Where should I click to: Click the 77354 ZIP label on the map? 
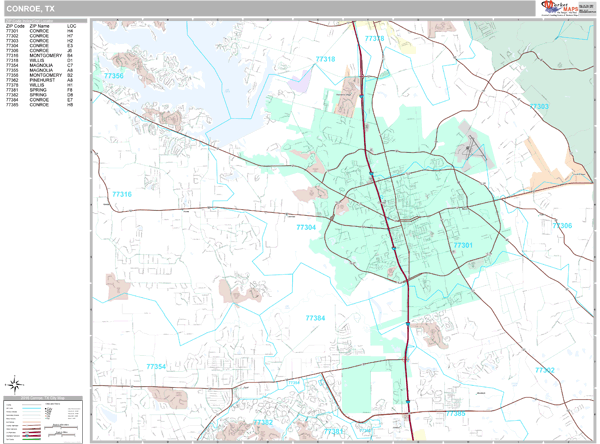[x=156, y=367]
